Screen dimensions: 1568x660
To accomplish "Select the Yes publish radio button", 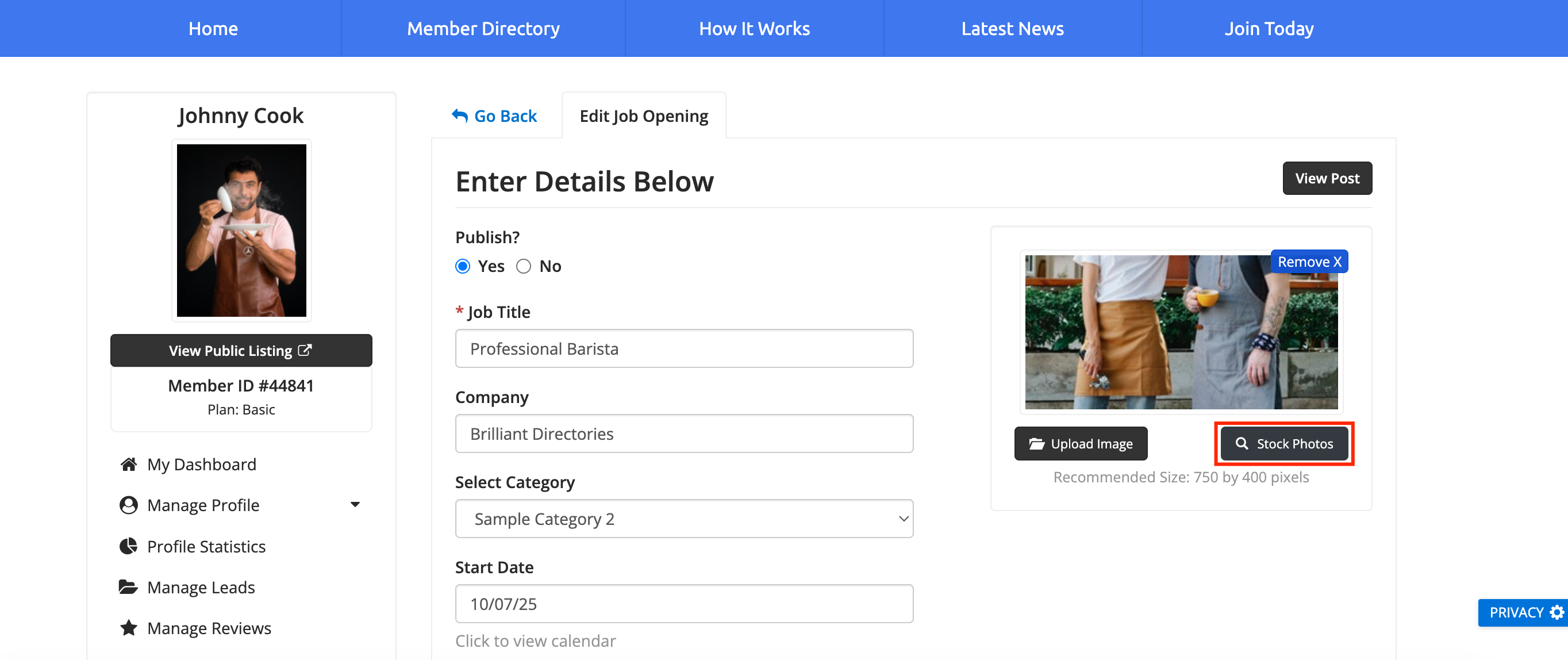I will pyautogui.click(x=463, y=267).
